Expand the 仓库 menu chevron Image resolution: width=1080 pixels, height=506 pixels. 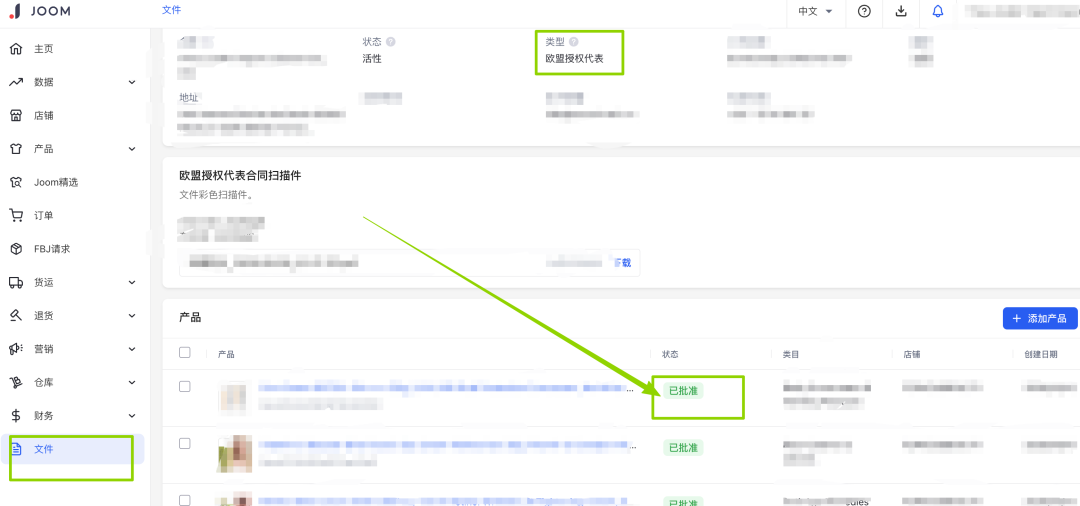(x=132, y=382)
